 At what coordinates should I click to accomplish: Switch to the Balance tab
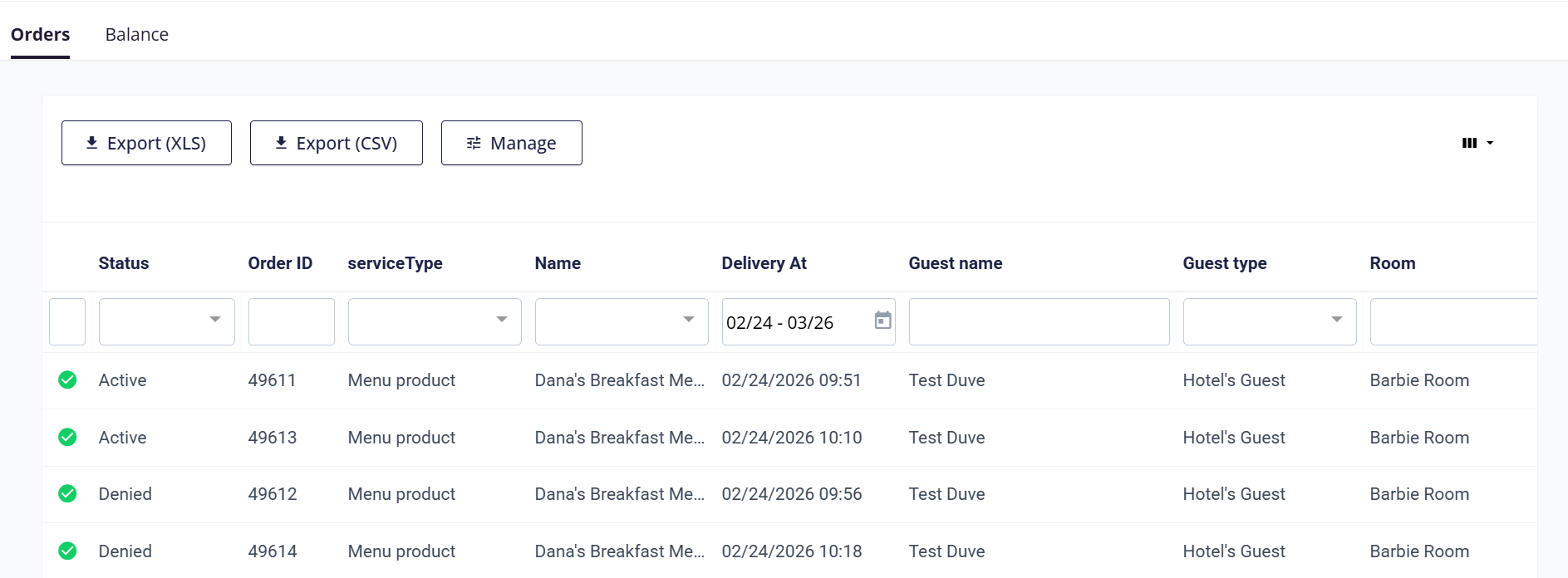point(137,35)
